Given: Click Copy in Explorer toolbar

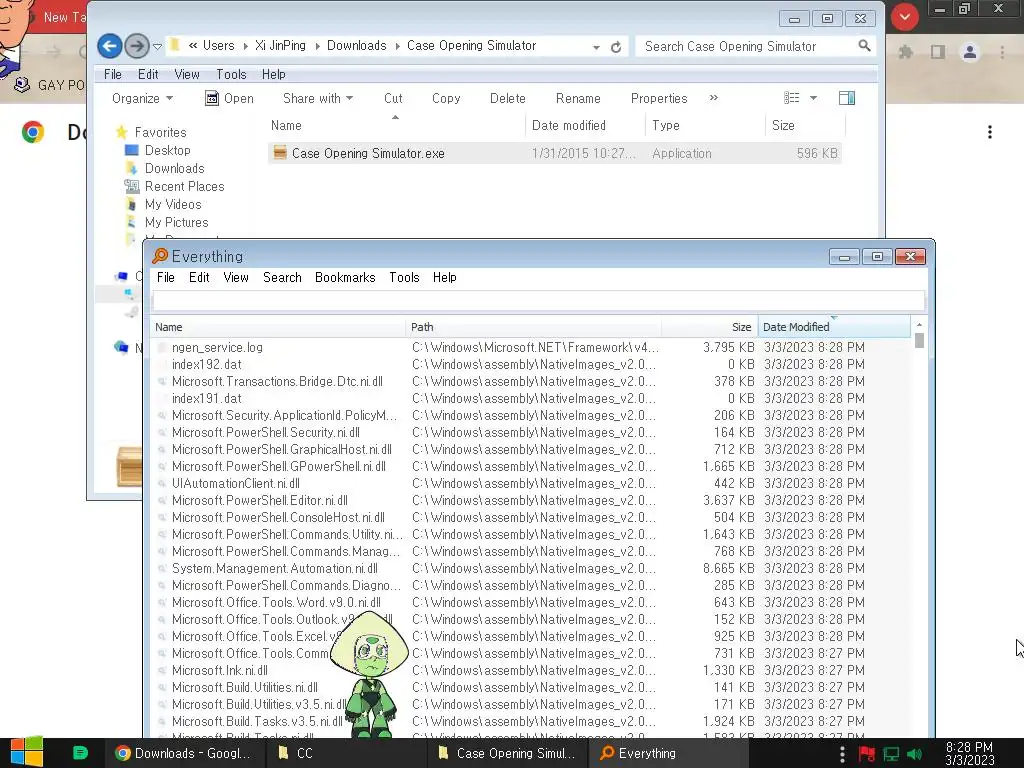Looking at the screenshot, I should tap(446, 98).
